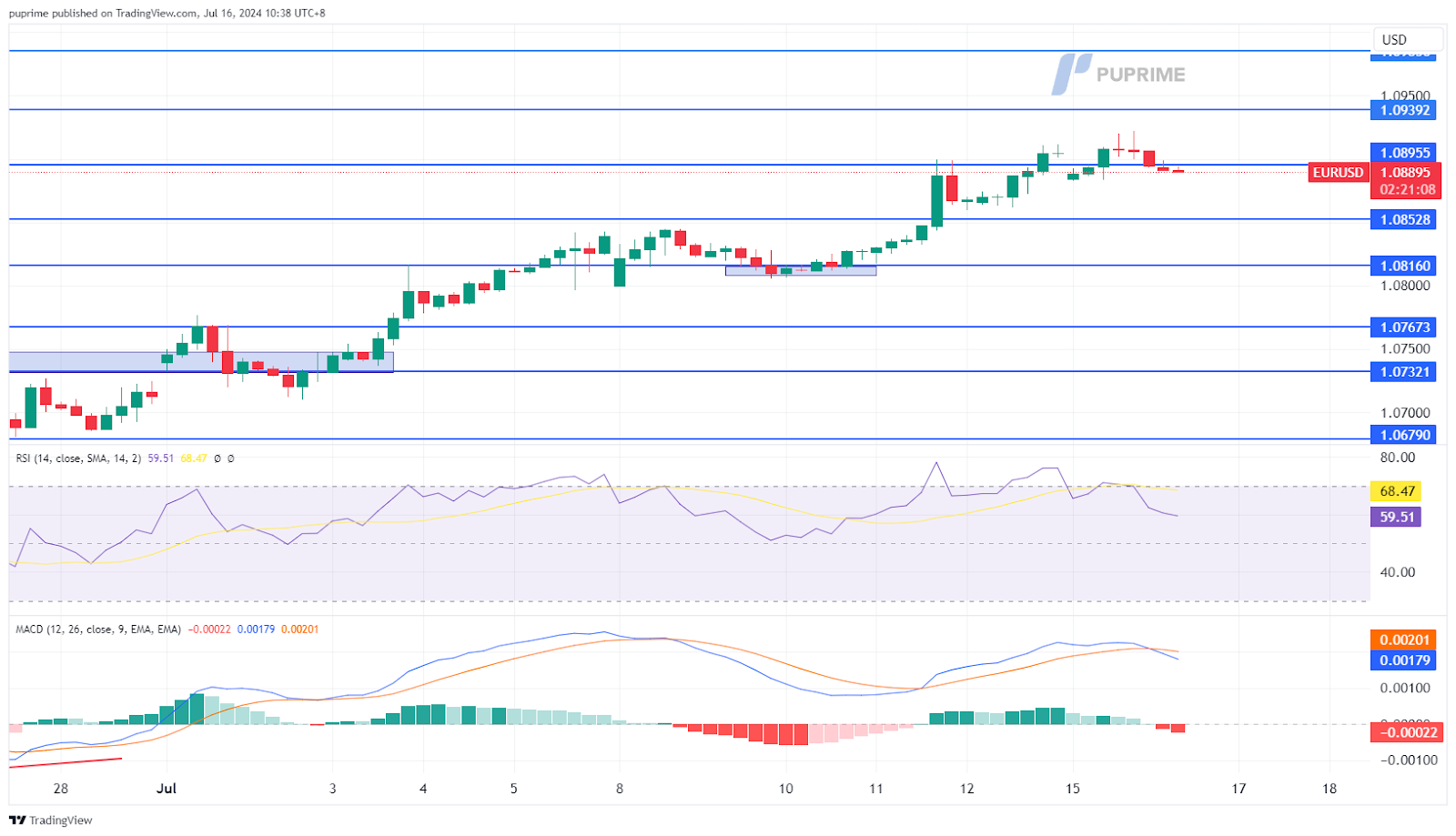
Task: Click the 1.07673 price level label
Action: 1404,327
